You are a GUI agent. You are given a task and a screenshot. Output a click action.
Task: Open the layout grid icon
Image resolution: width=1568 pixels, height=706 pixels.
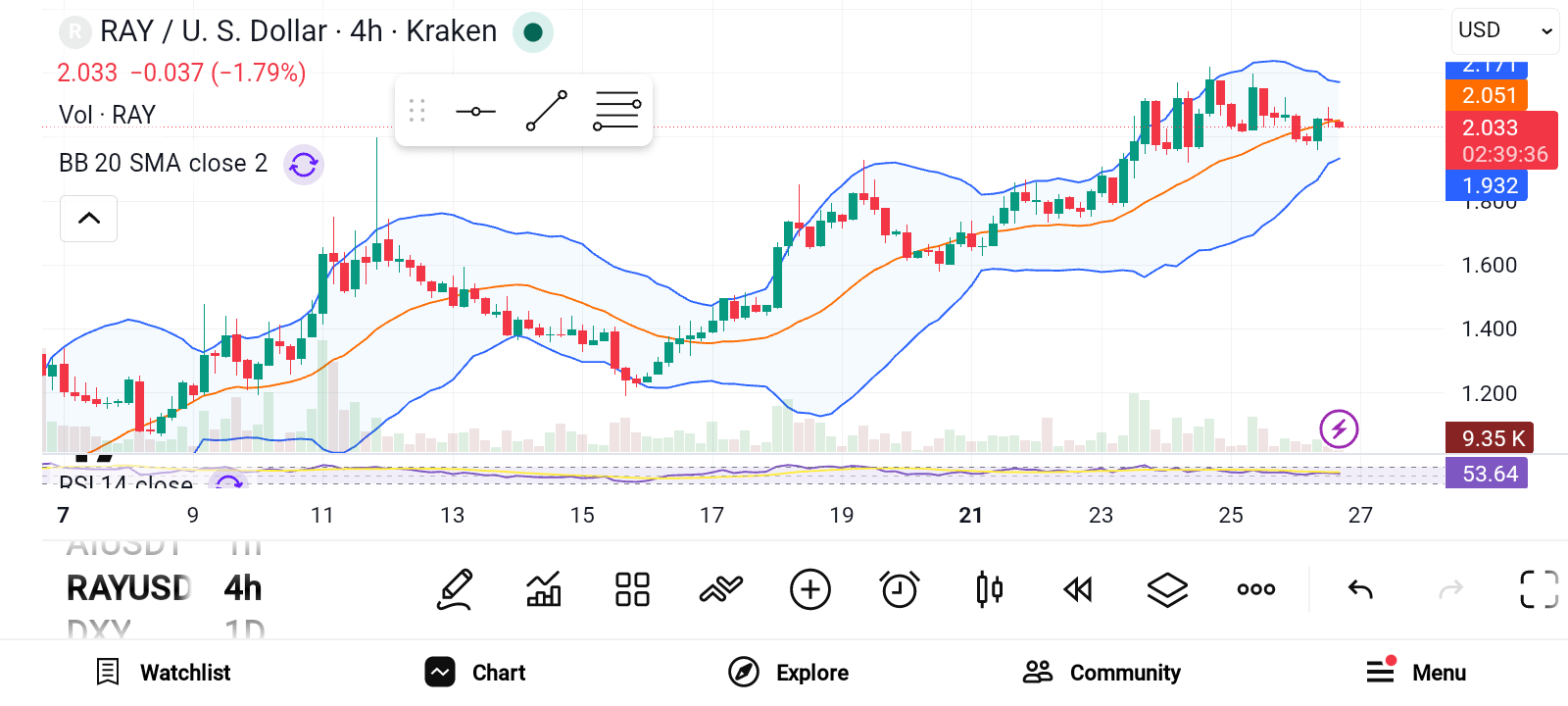[x=632, y=589]
